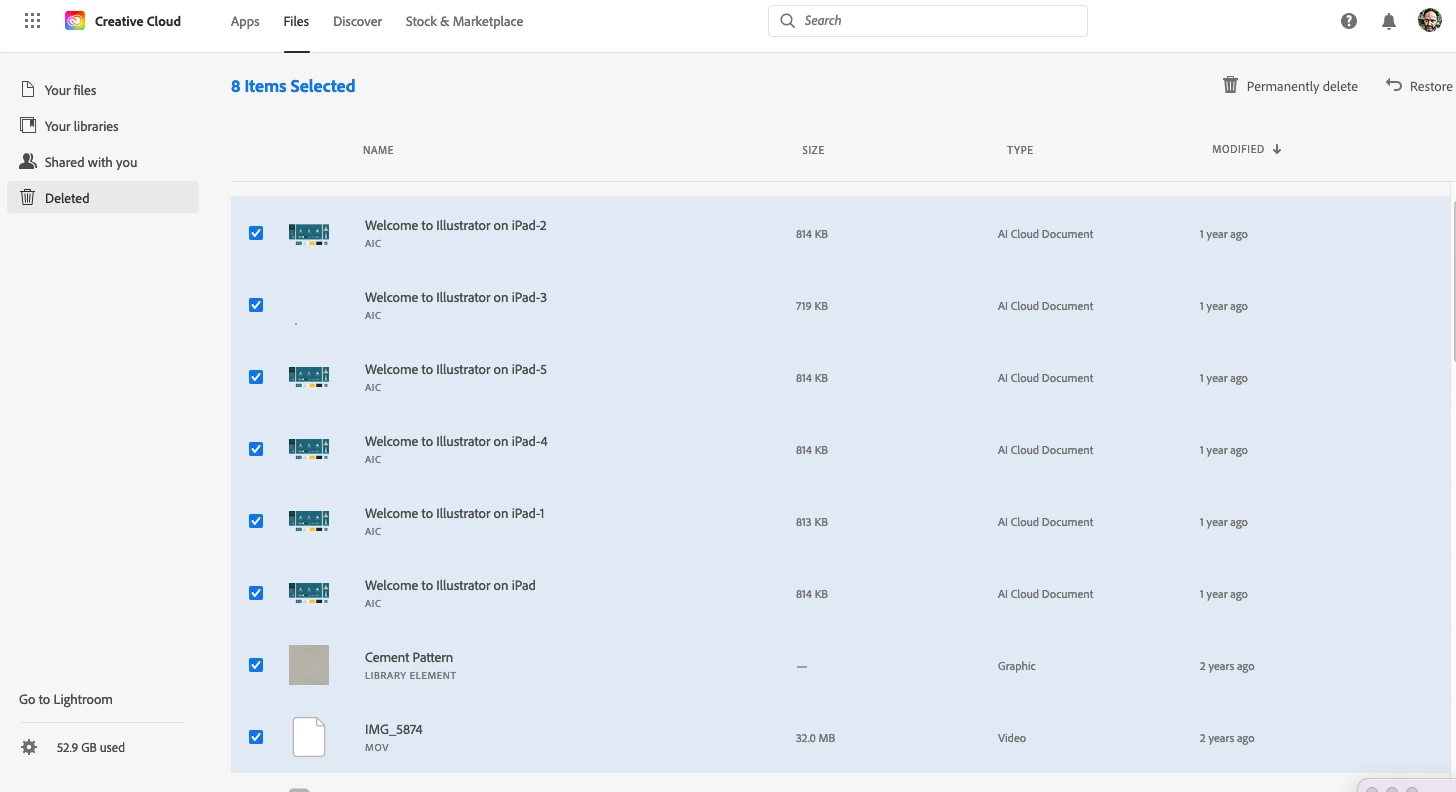Open the Discover tab

358,21
